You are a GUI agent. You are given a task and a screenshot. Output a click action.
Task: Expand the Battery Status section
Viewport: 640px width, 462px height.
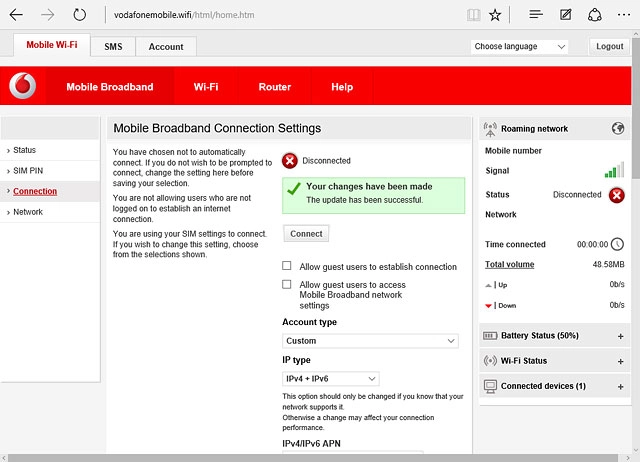coord(620,336)
